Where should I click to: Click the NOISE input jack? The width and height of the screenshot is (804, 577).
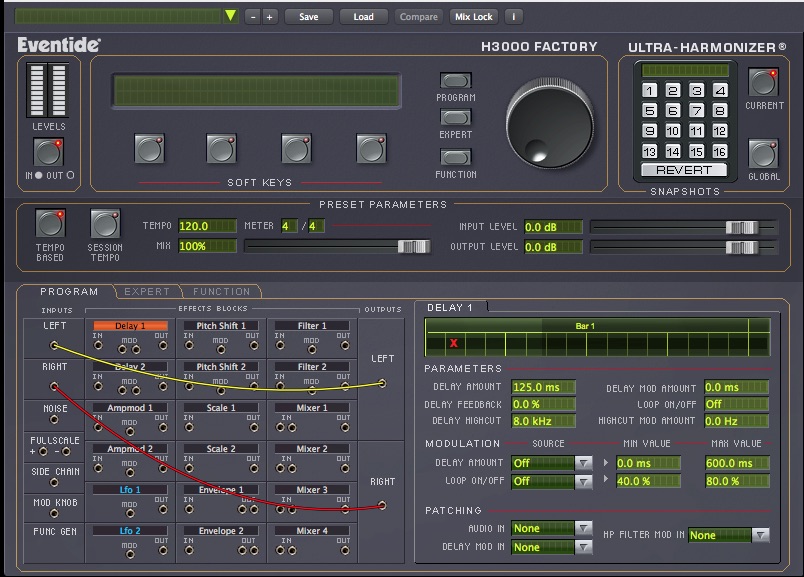point(54,420)
